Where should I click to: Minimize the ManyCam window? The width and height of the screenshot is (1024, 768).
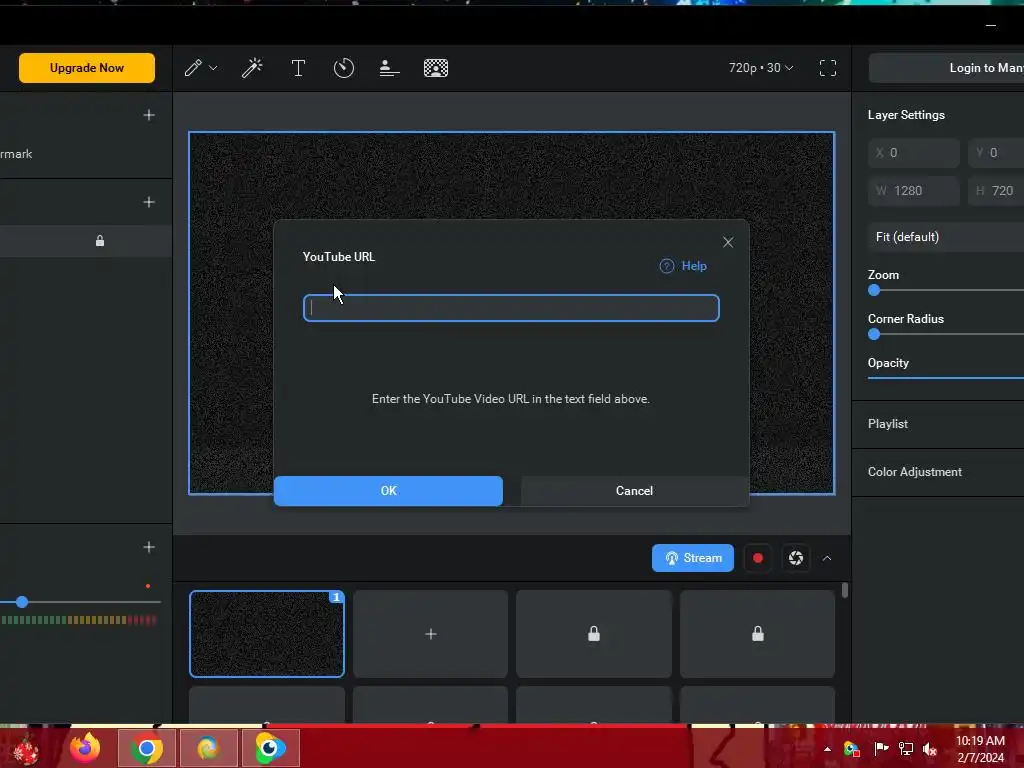click(991, 25)
